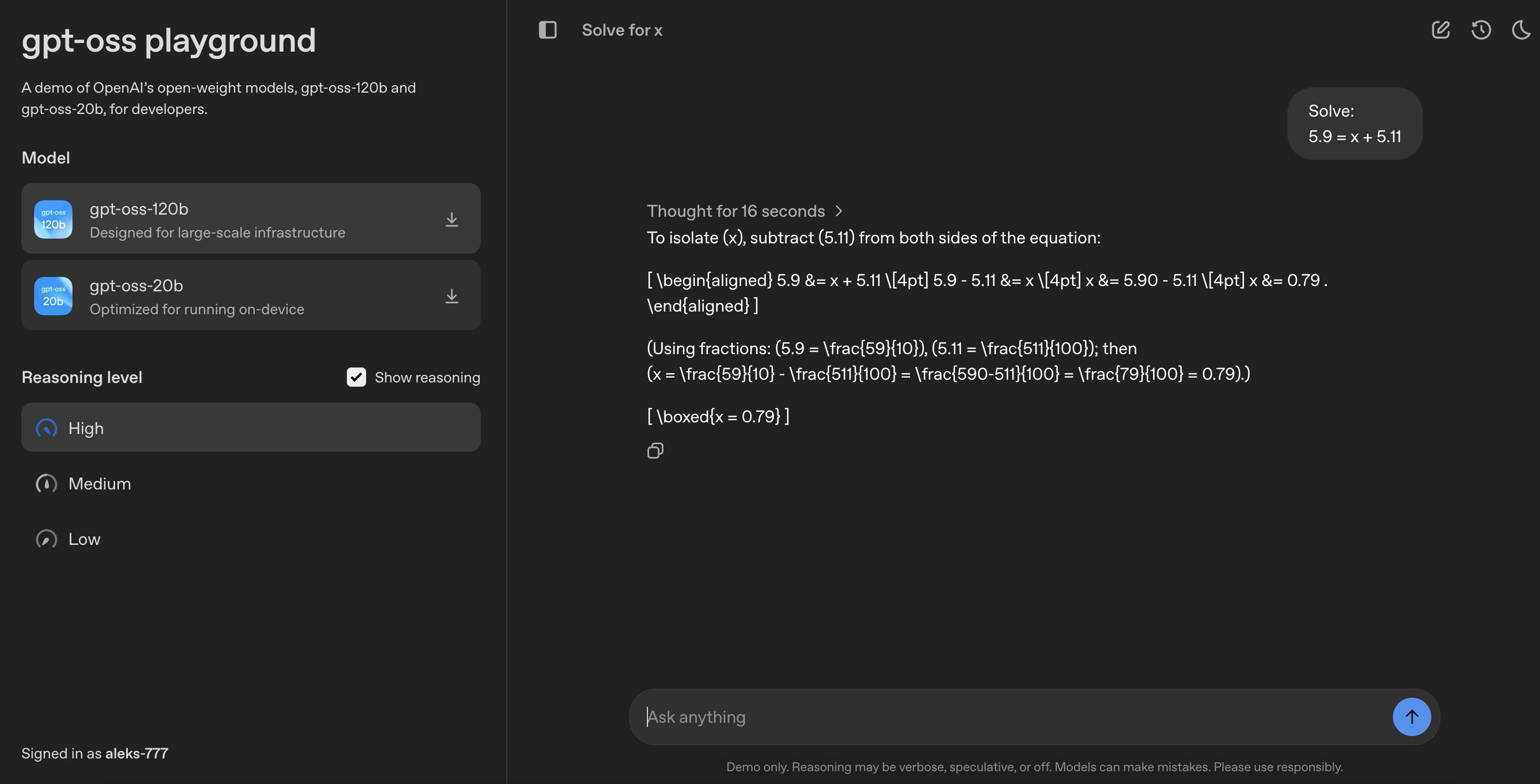Image resolution: width=1540 pixels, height=784 pixels.
Task: Download gpt-oss-20b weights icon
Action: [x=451, y=296]
